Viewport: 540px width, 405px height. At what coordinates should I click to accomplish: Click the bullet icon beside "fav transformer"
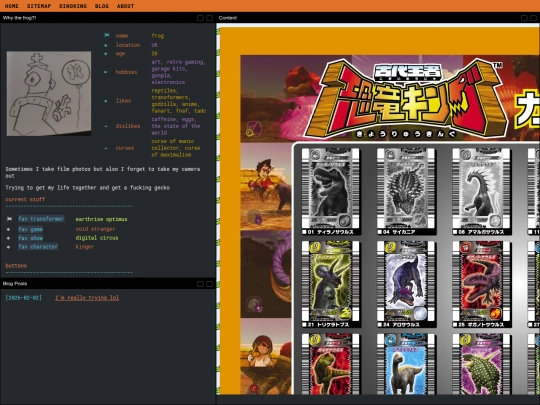tap(9, 219)
